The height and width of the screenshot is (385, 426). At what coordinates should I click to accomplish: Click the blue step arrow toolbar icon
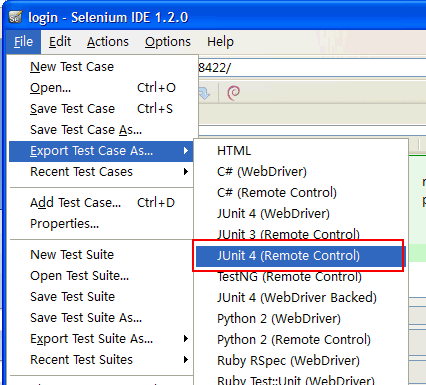coord(204,93)
